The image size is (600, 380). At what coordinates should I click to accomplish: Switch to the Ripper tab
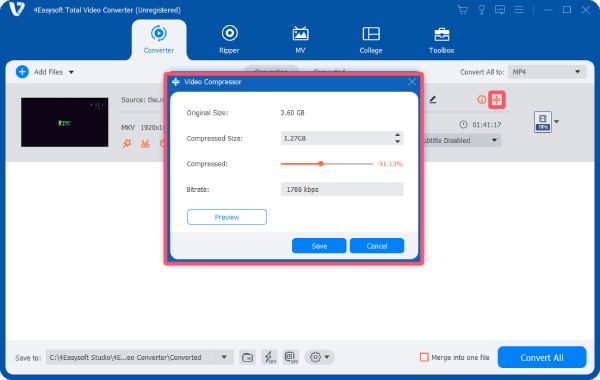coord(229,39)
